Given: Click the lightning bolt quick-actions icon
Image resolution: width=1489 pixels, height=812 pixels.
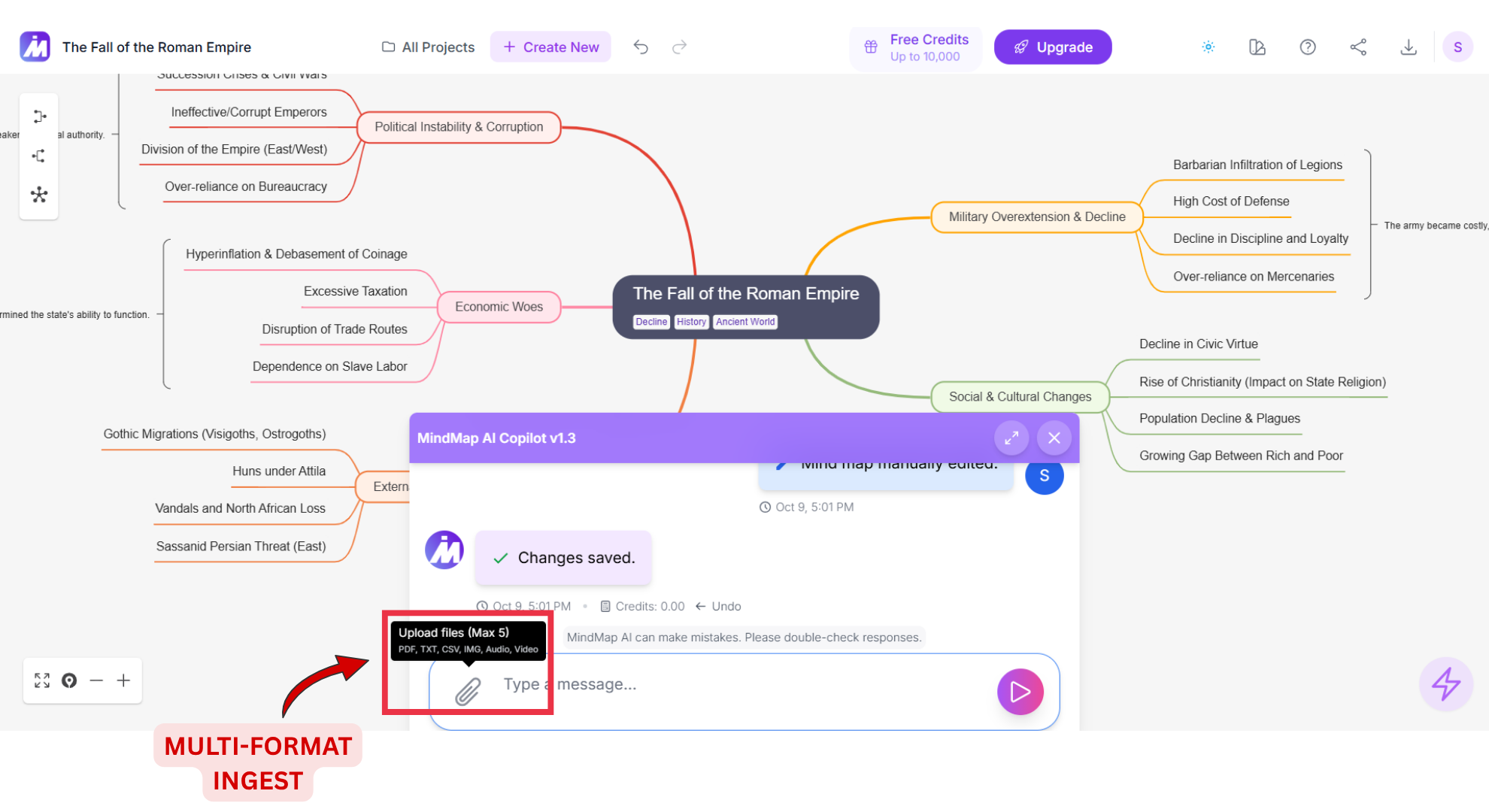Looking at the screenshot, I should click(1445, 684).
